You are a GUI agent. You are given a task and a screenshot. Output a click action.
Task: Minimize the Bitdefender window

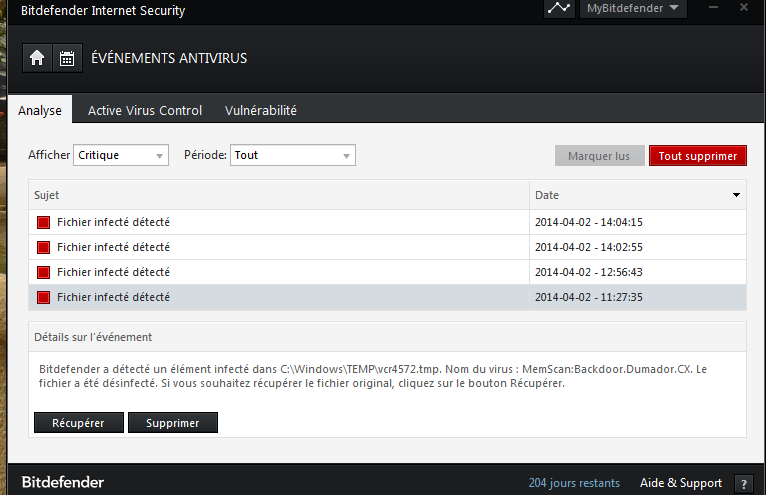713,7
